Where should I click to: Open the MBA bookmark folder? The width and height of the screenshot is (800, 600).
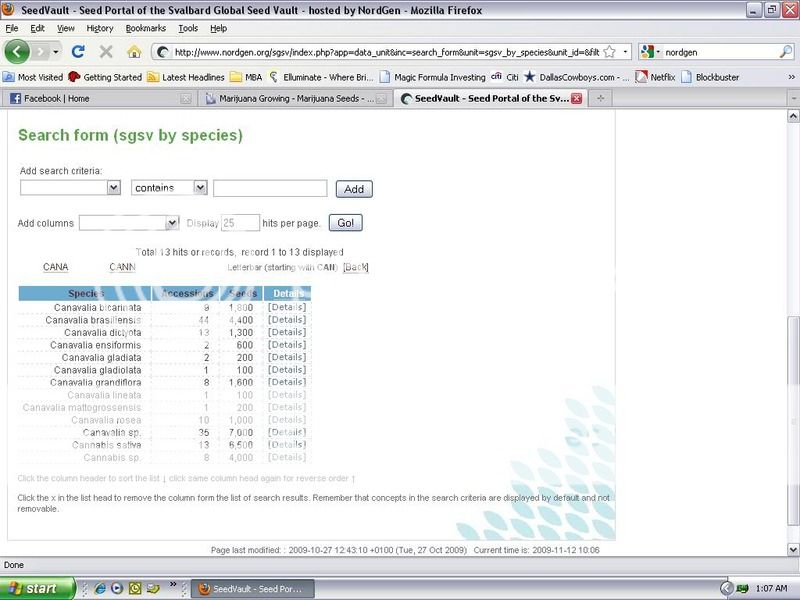click(246, 77)
